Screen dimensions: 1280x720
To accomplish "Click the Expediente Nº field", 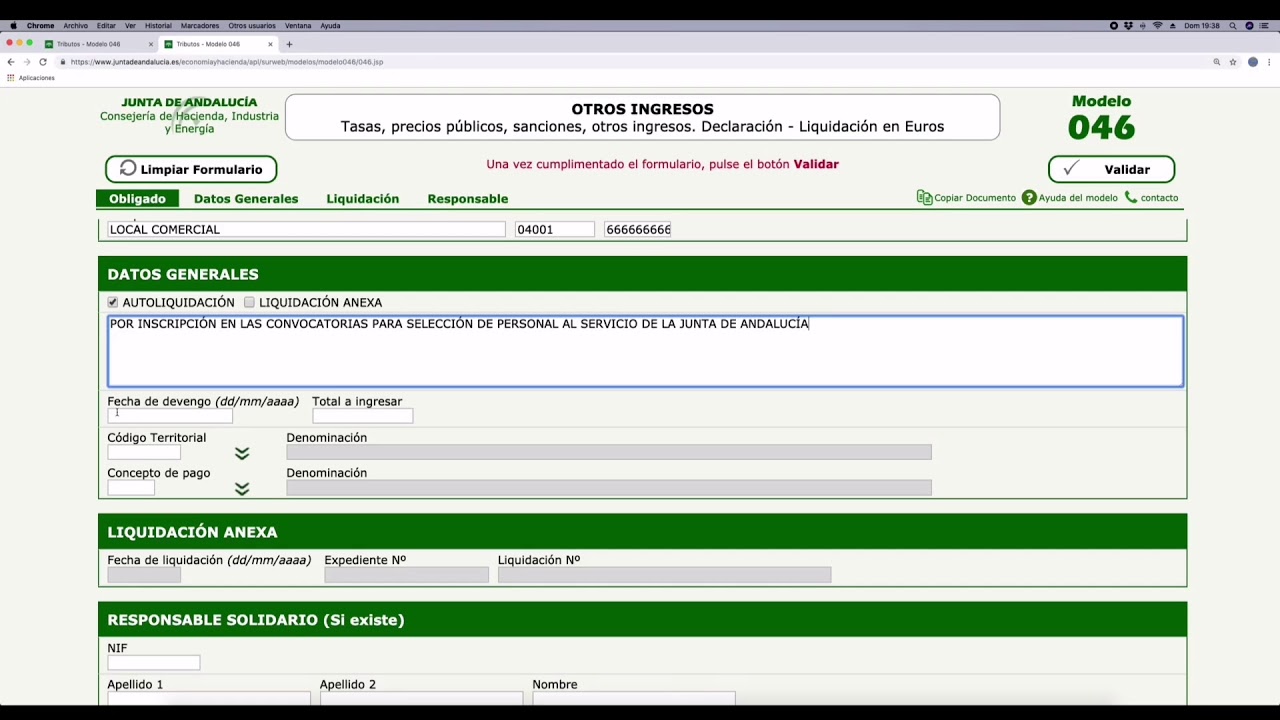I will coord(406,574).
